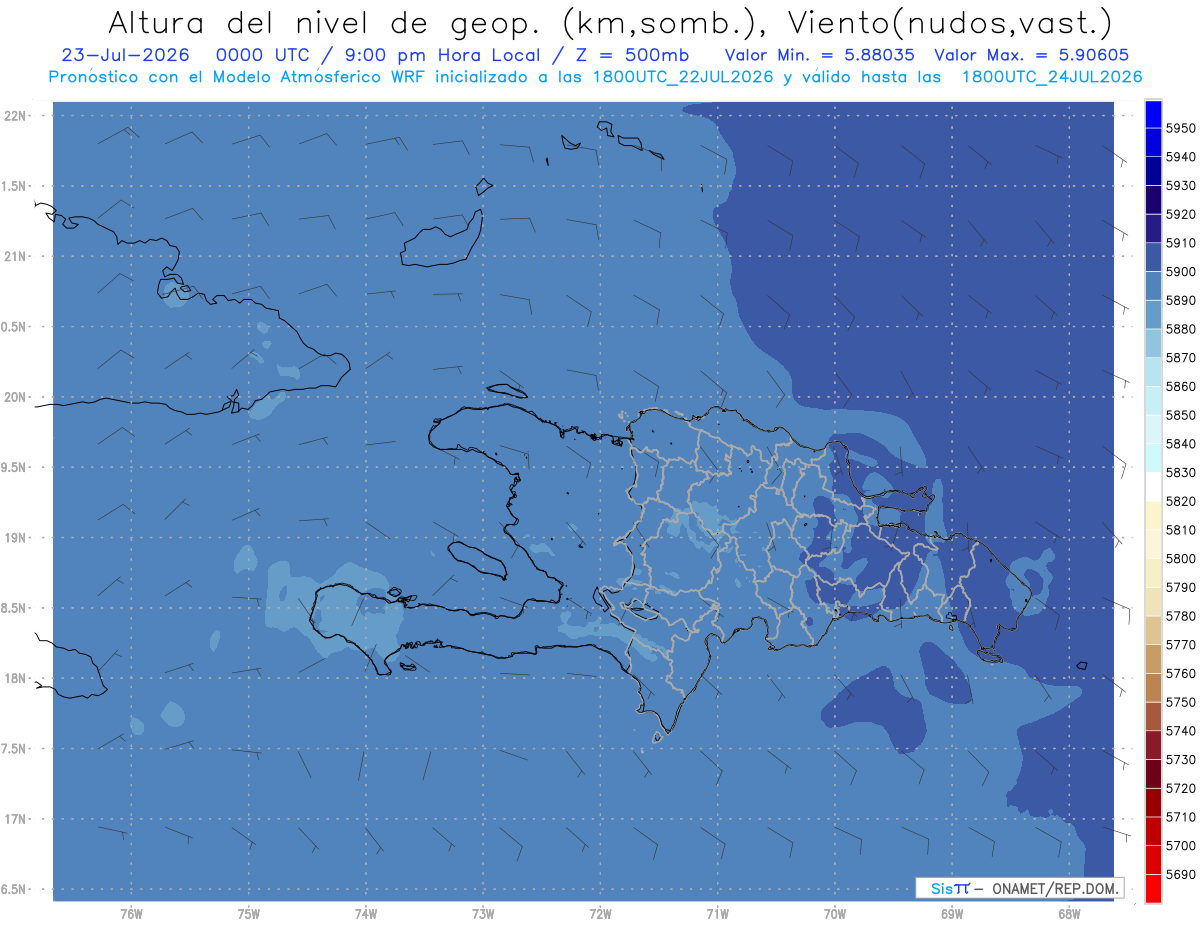The image size is (1200, 927).
Task: Click the 21N latitude label
Action: coord(16,257)
